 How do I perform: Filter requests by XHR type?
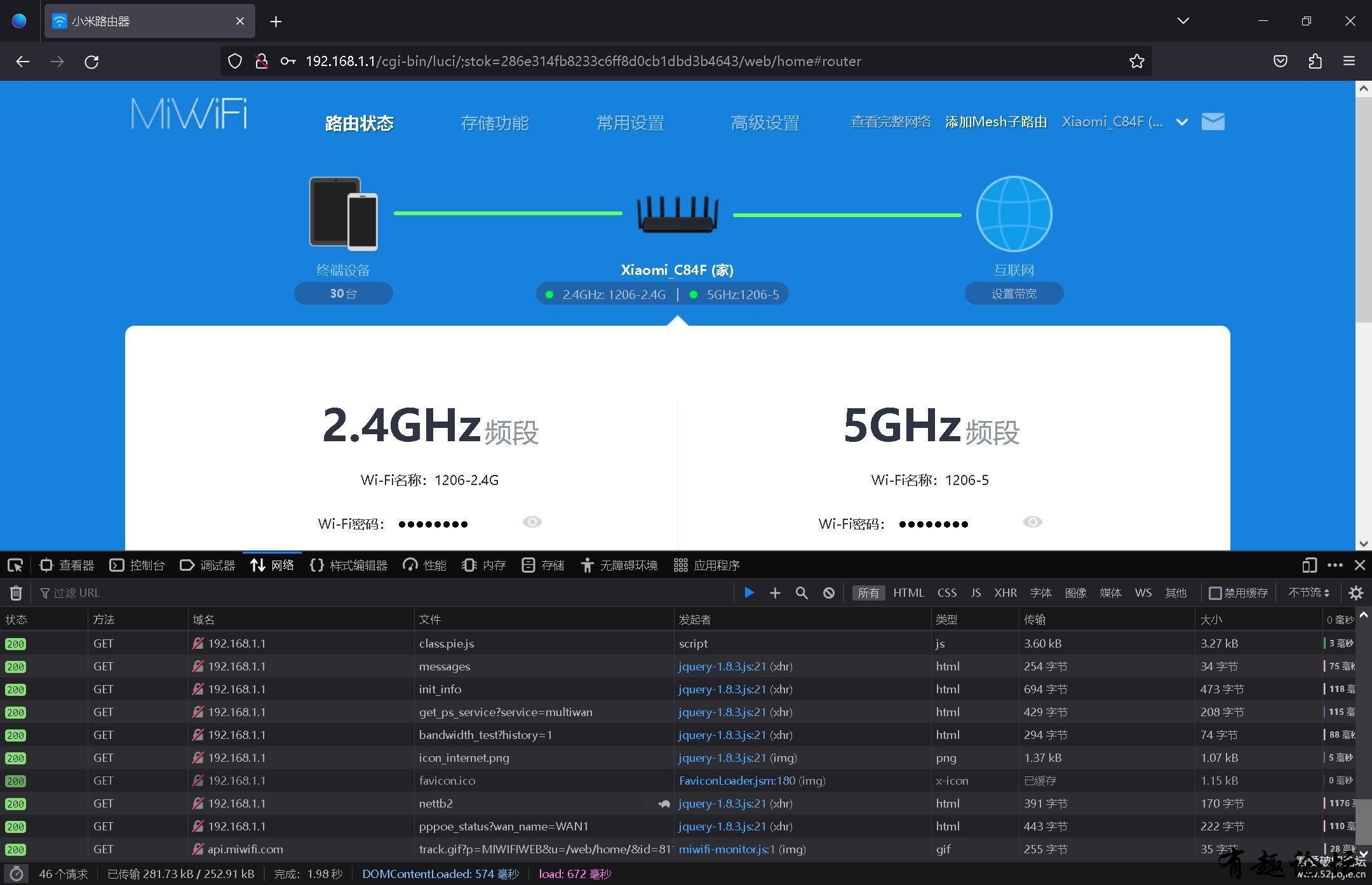coord(1005,593)
